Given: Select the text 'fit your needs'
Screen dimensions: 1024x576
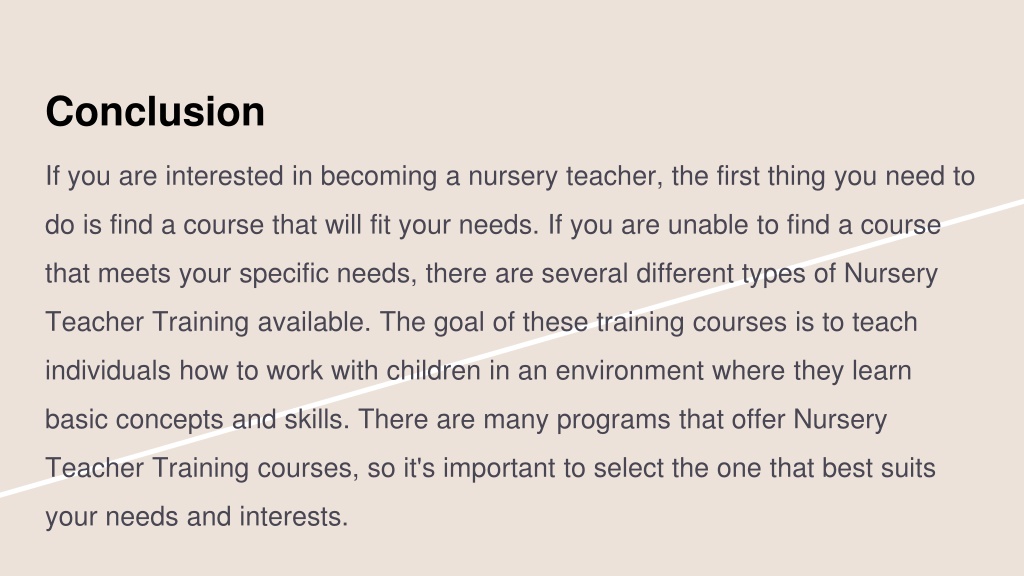Looking at the screenshot, I should pos(454,225).
